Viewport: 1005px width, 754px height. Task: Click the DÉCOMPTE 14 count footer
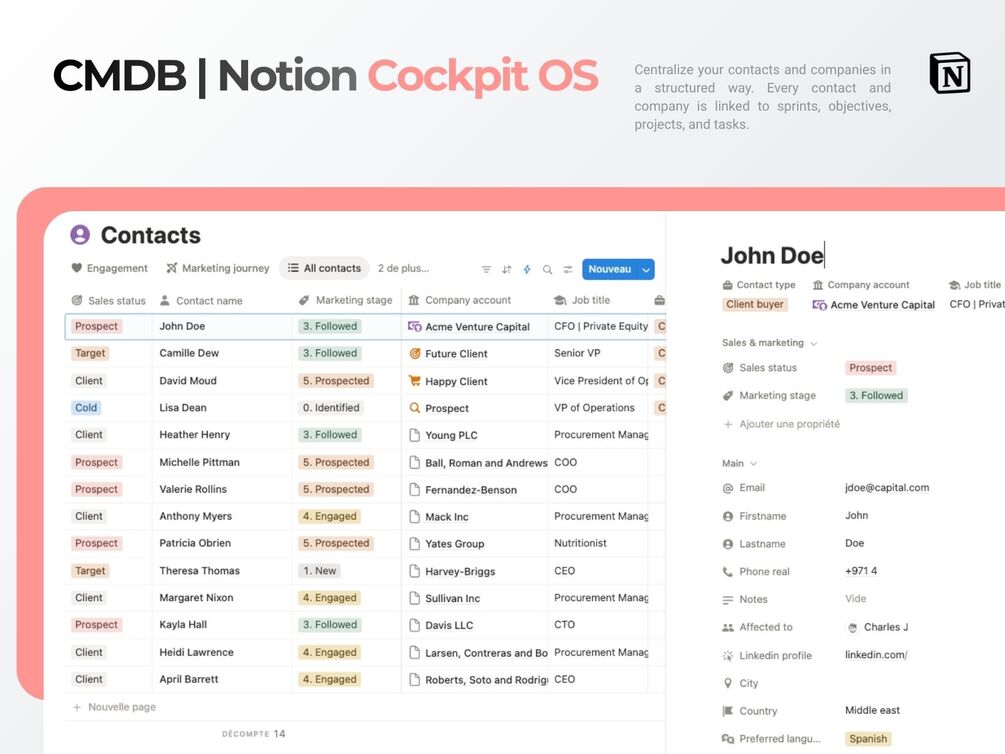tap(253, 734)
